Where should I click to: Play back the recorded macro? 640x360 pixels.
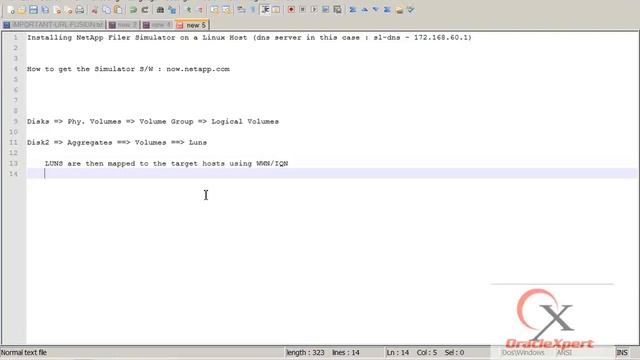[314, 10]
